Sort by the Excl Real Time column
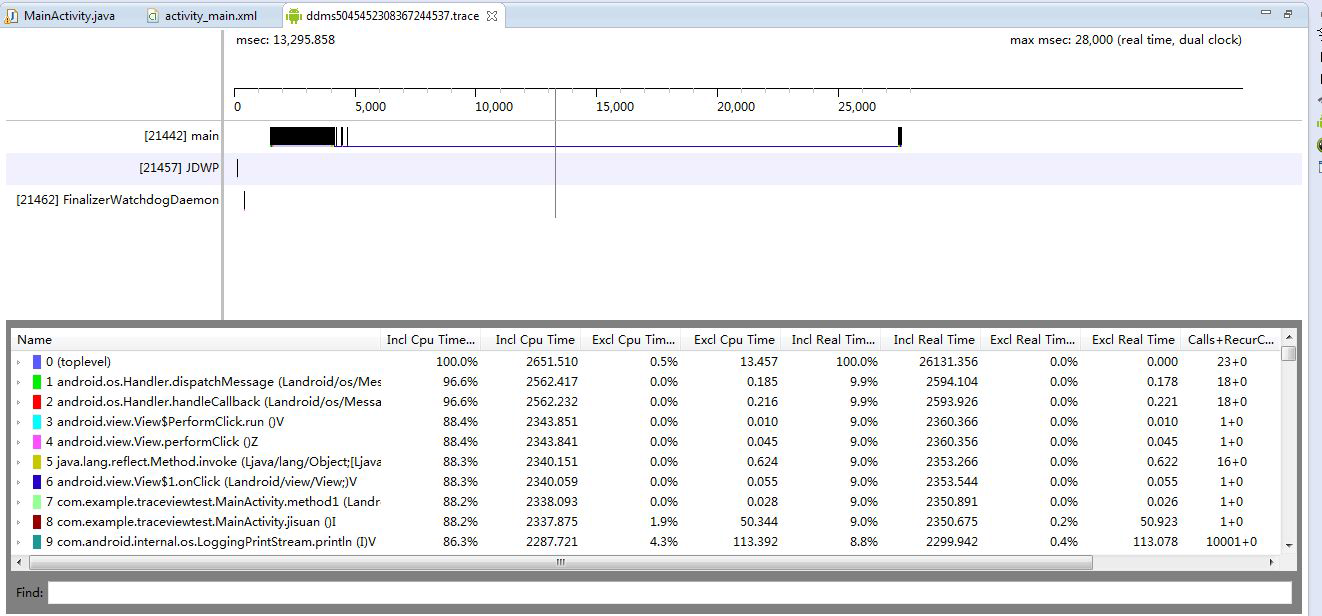1322x616 pixels. coord(1132,340)
